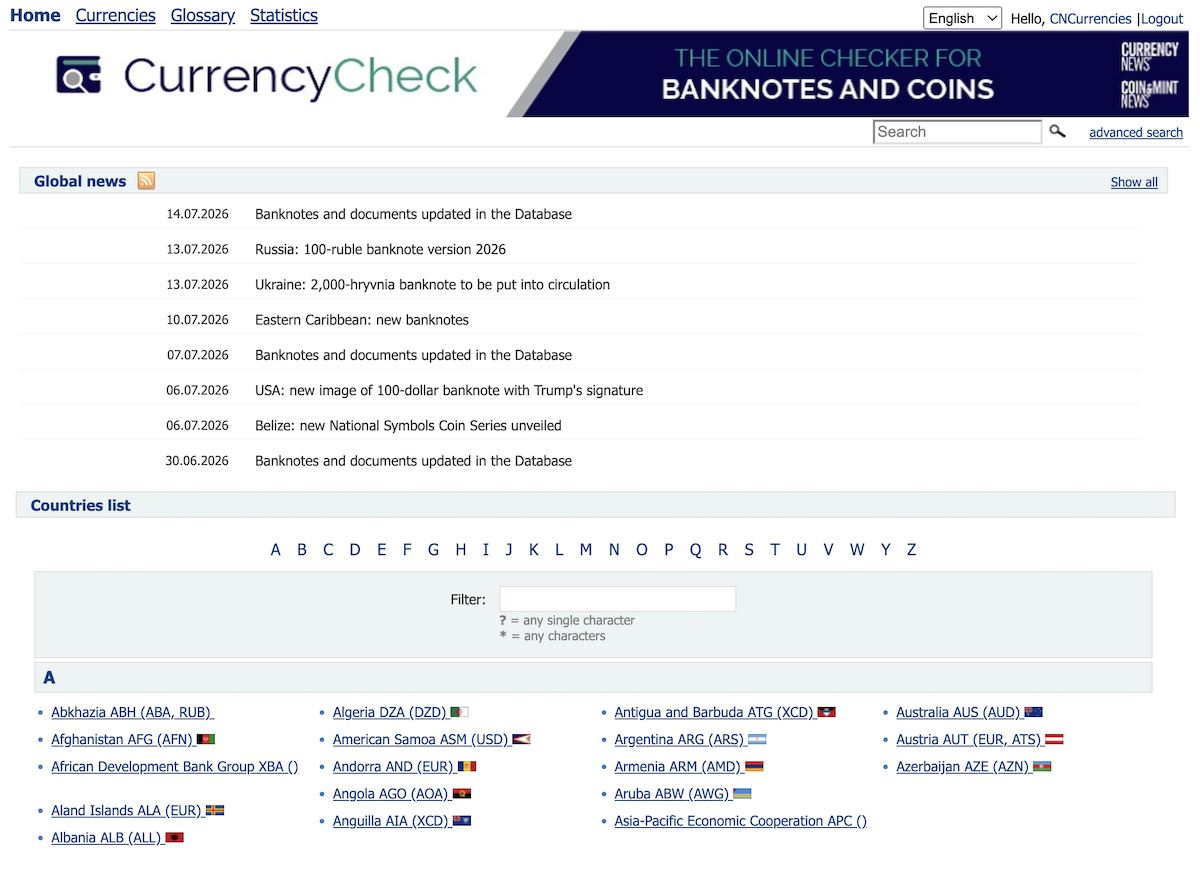Click the advanced search link

(1136, 132)
